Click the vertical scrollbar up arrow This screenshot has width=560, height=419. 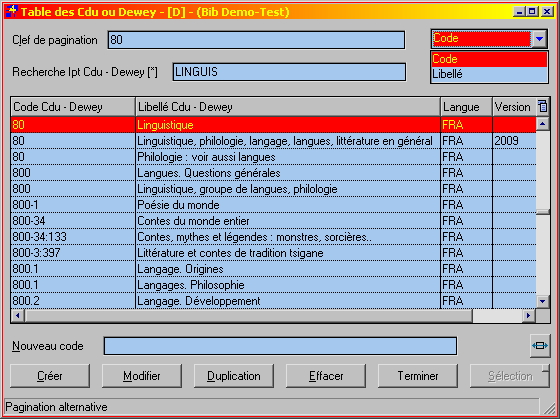542,124
